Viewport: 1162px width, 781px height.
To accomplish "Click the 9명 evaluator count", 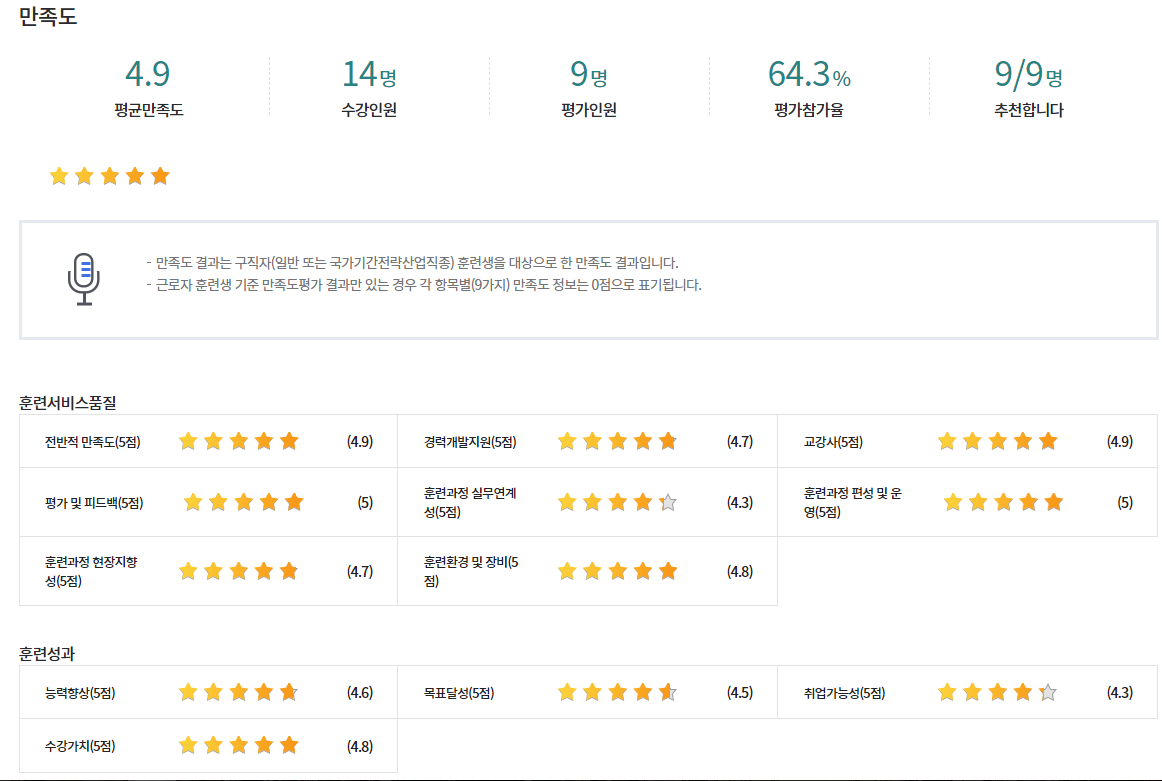I will (589, 73).
